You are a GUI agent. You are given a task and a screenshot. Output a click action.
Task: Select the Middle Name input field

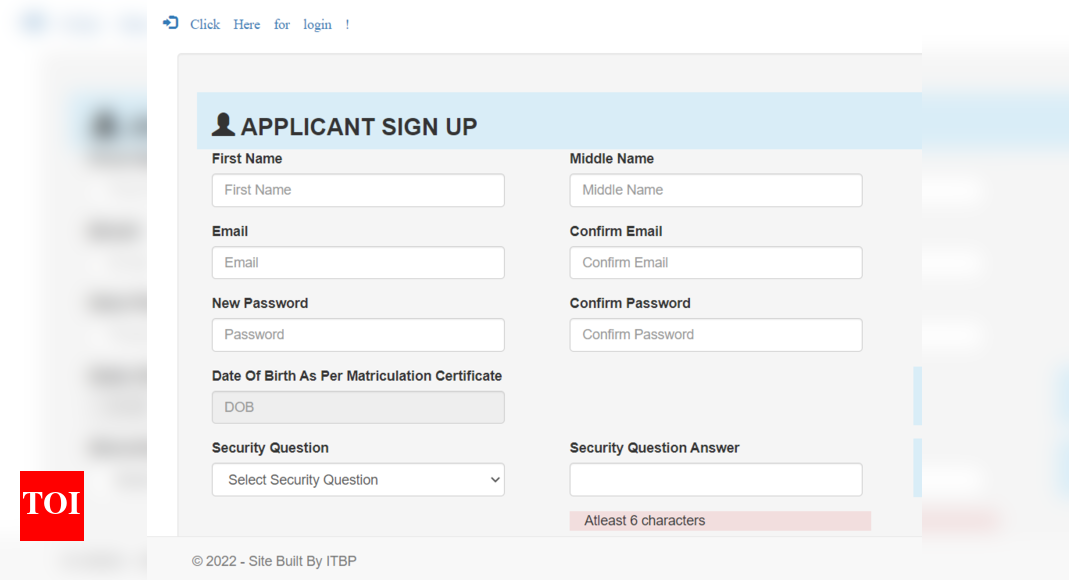(716, 190)
